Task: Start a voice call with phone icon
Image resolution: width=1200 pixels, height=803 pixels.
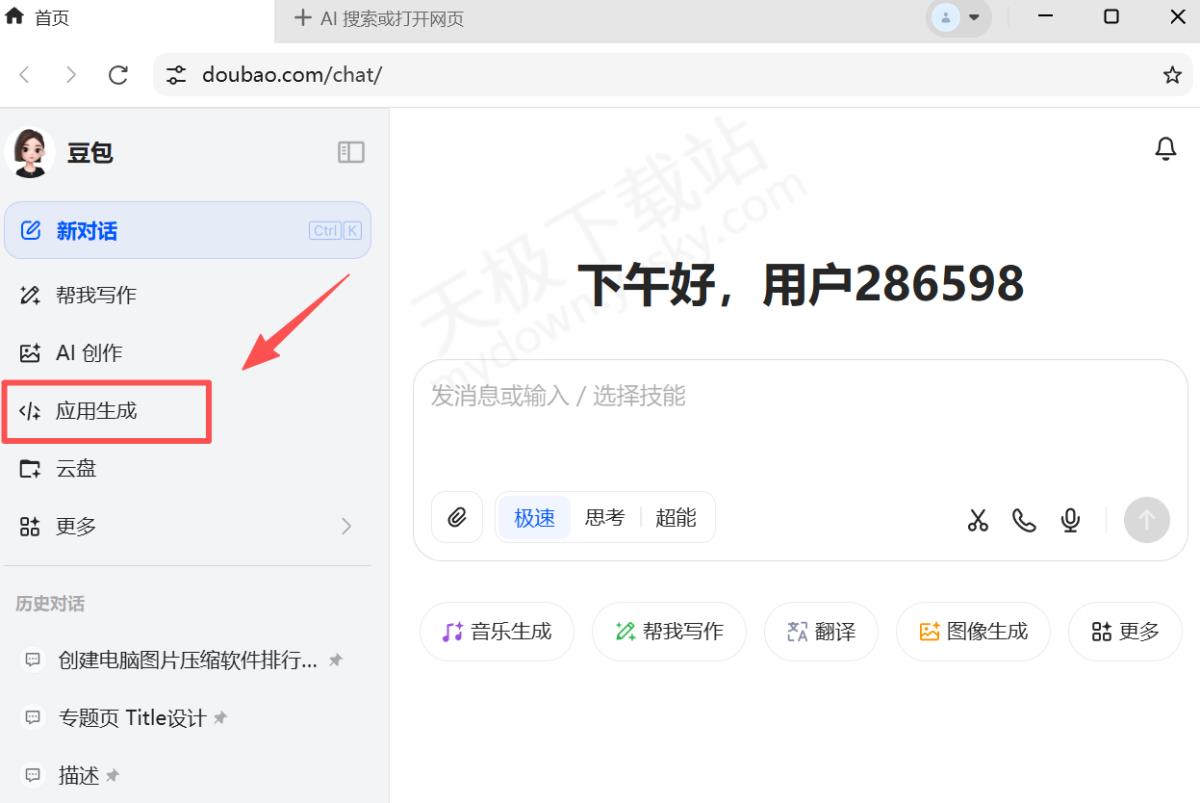Action: [1024, 520]
